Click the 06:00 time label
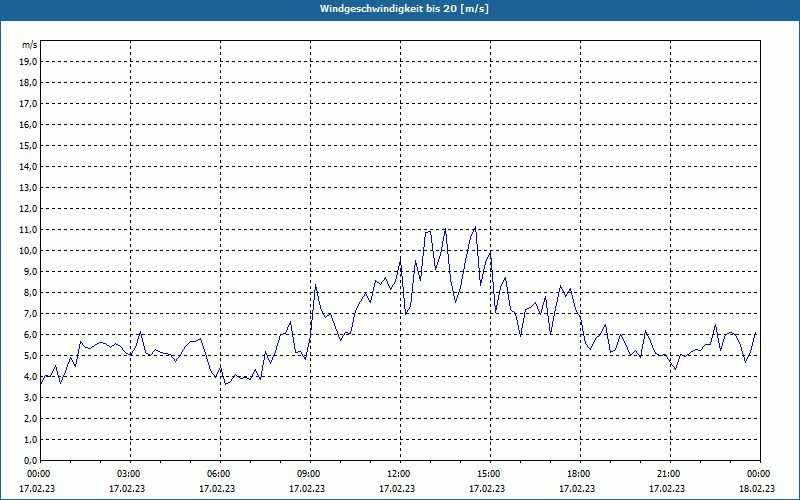Image resolution: width=800 pixels, height=500 pixels. point(220,474)
